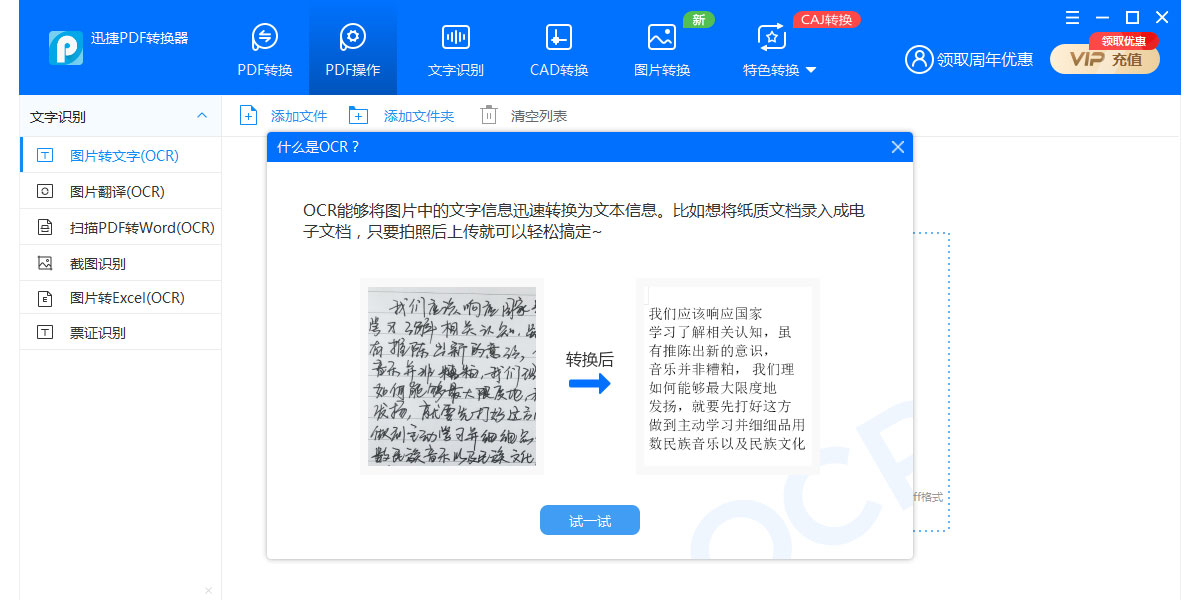Open the PDF转换 tab

265,48
